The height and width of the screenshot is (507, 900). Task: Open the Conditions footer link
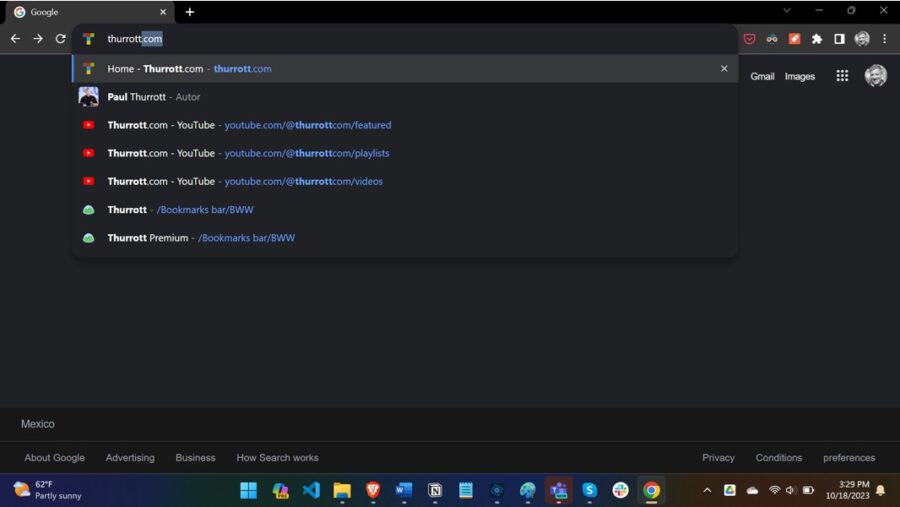pyautogui.click(x=779, y=458)
